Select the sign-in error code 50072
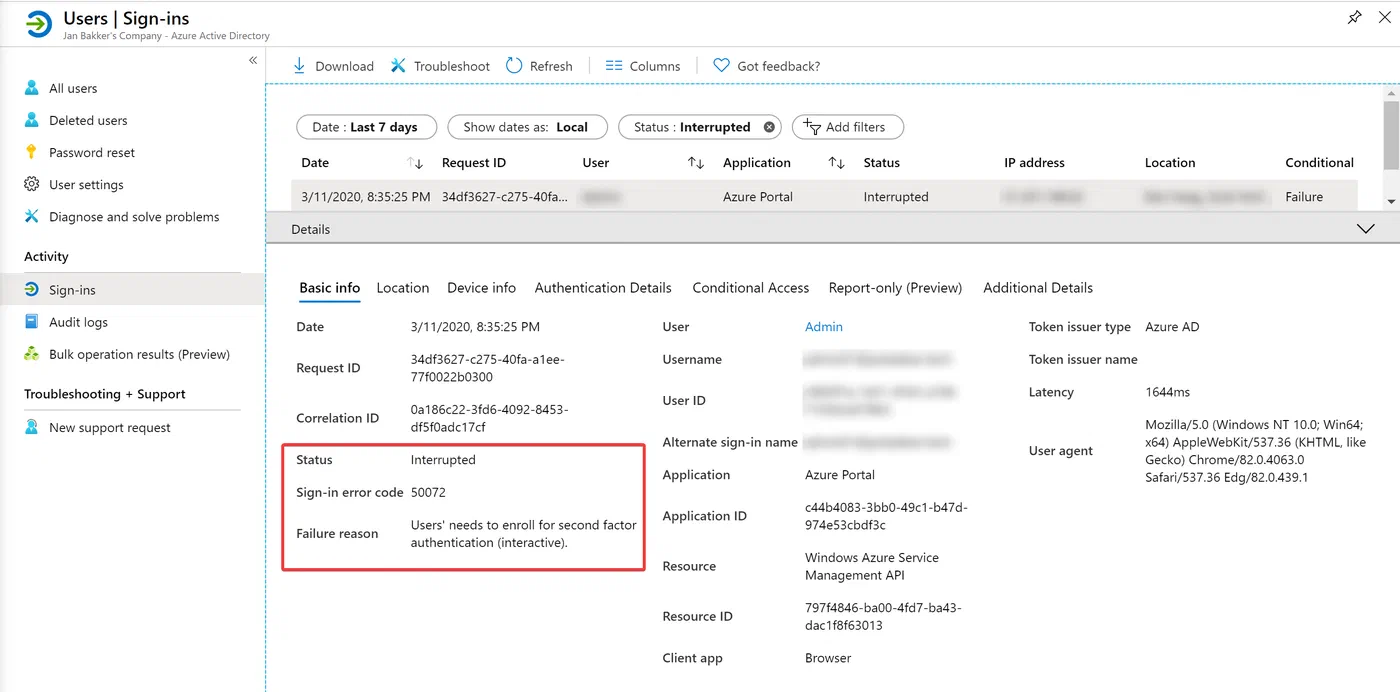 [428, 492]
